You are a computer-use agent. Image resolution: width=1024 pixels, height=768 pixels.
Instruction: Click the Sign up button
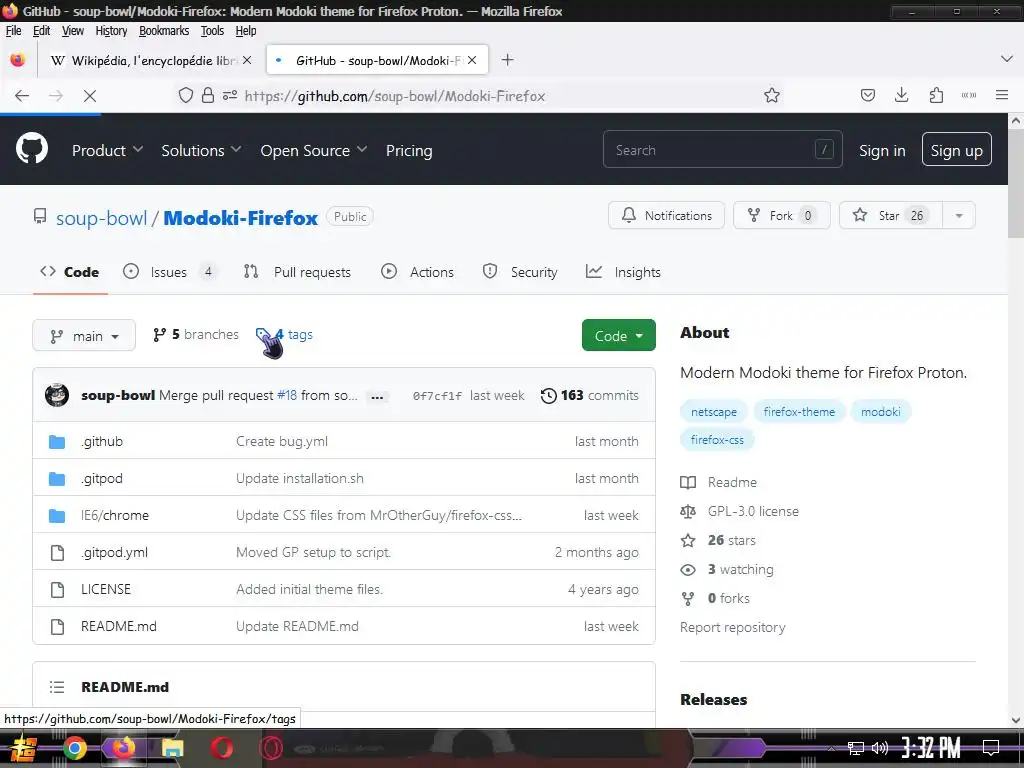(956, 150)
